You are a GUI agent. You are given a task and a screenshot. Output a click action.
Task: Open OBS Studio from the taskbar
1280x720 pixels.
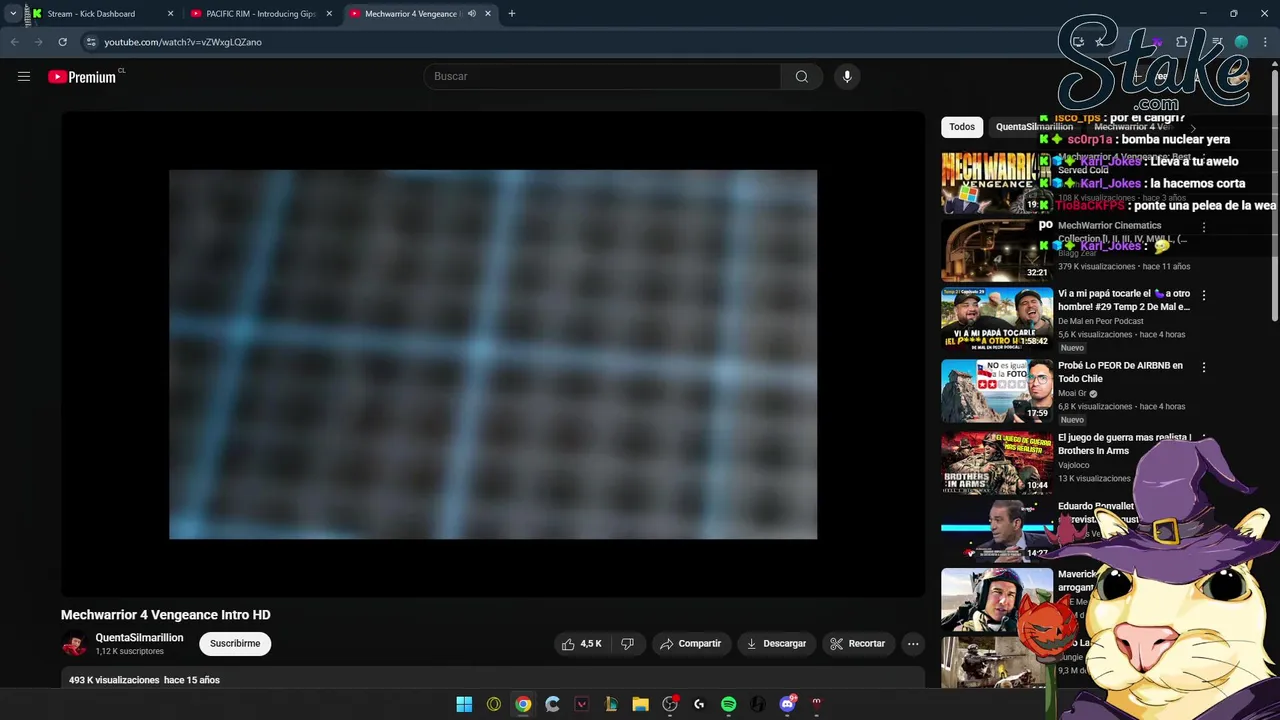click(670, 704)
